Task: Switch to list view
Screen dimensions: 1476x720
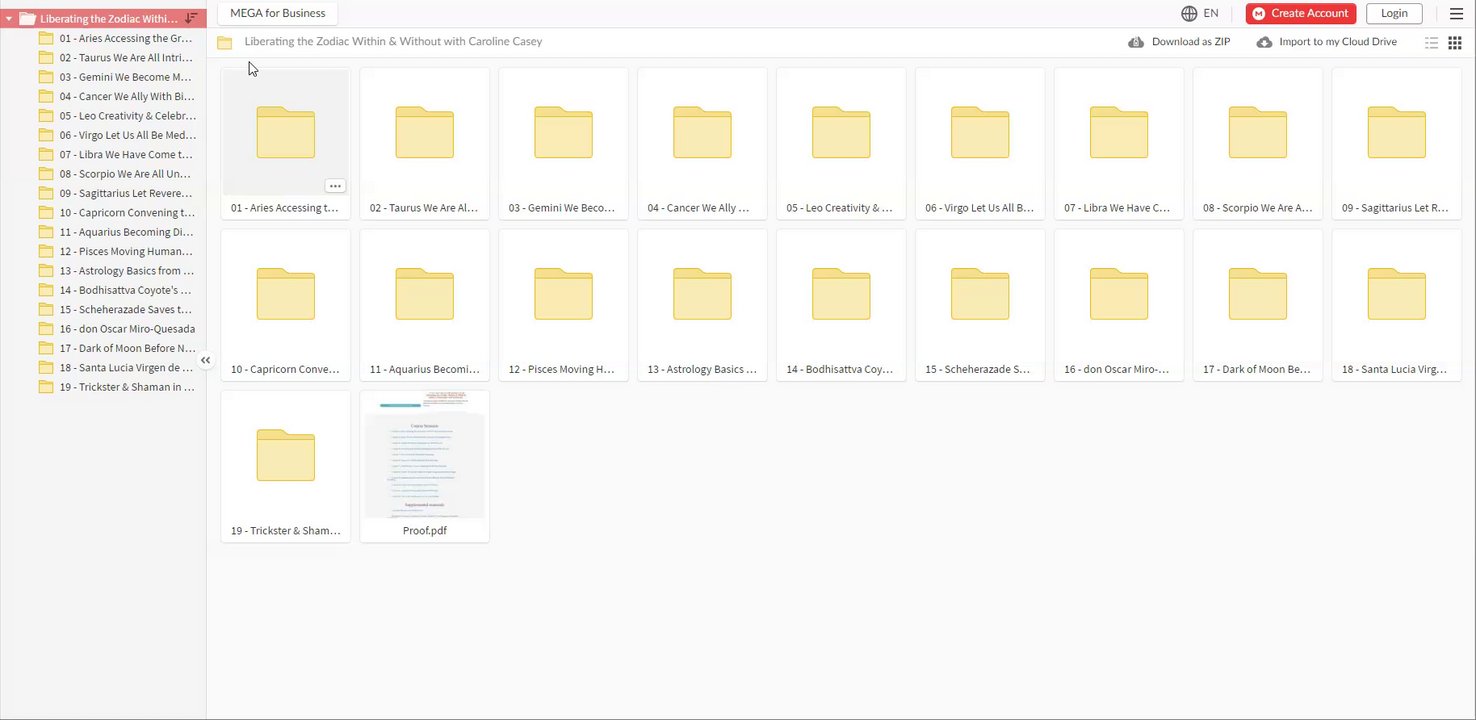Action: coord(1431,43)
